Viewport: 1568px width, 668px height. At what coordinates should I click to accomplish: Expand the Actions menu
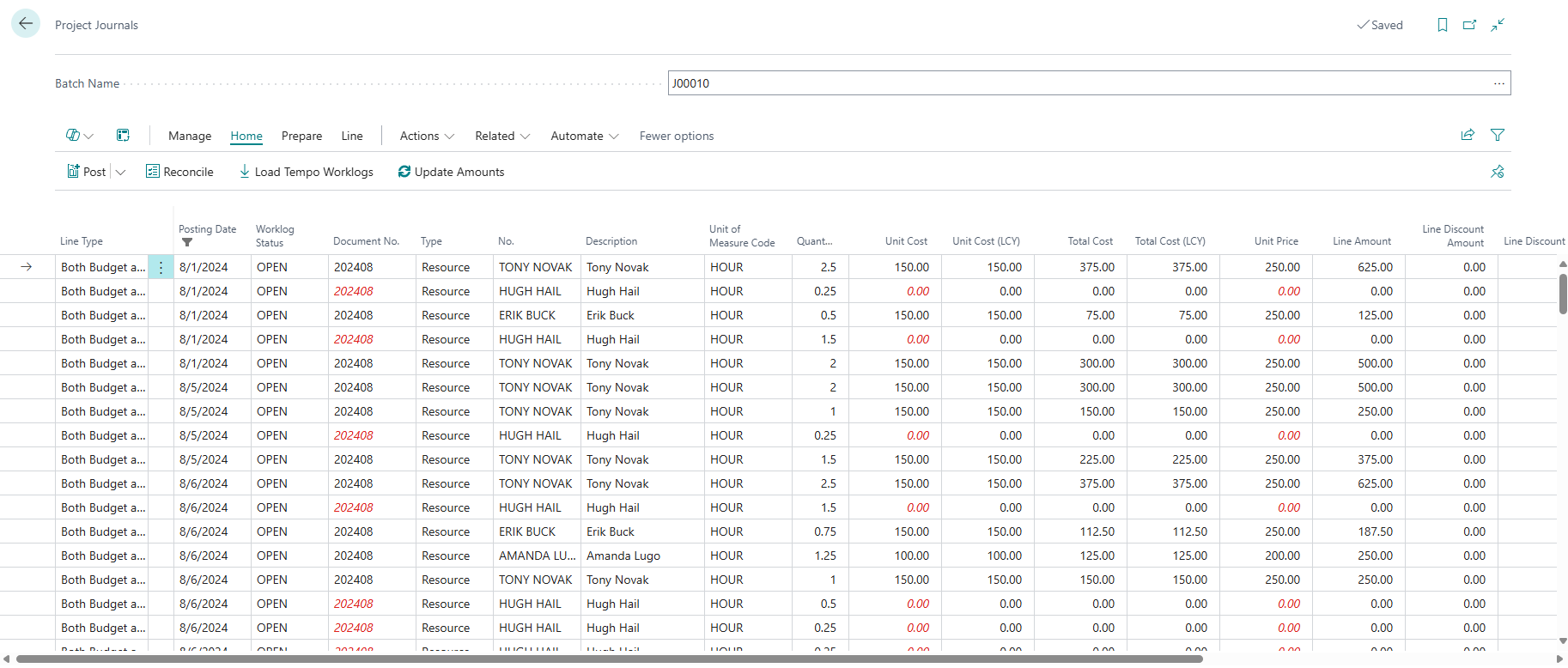point(427,136)
